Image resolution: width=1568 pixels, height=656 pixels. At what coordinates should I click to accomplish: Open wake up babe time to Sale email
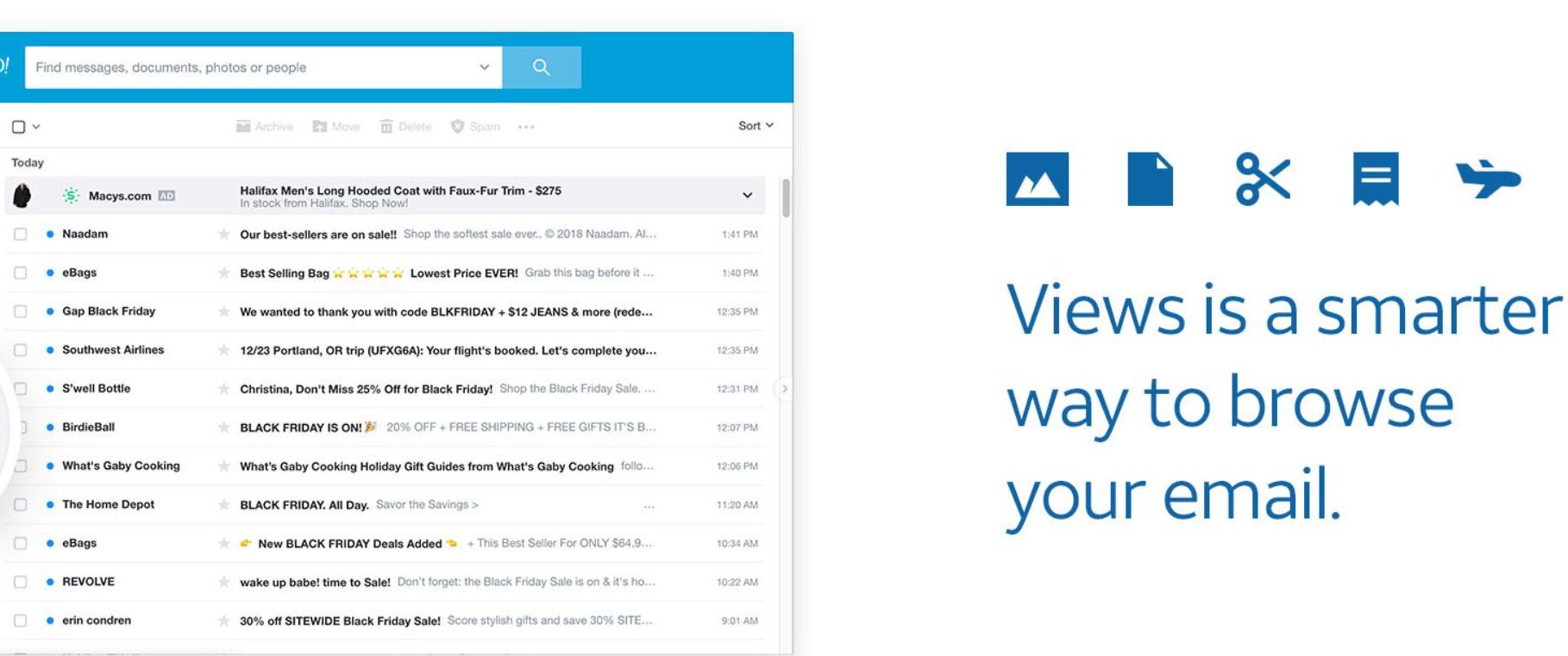click(315, 583)
